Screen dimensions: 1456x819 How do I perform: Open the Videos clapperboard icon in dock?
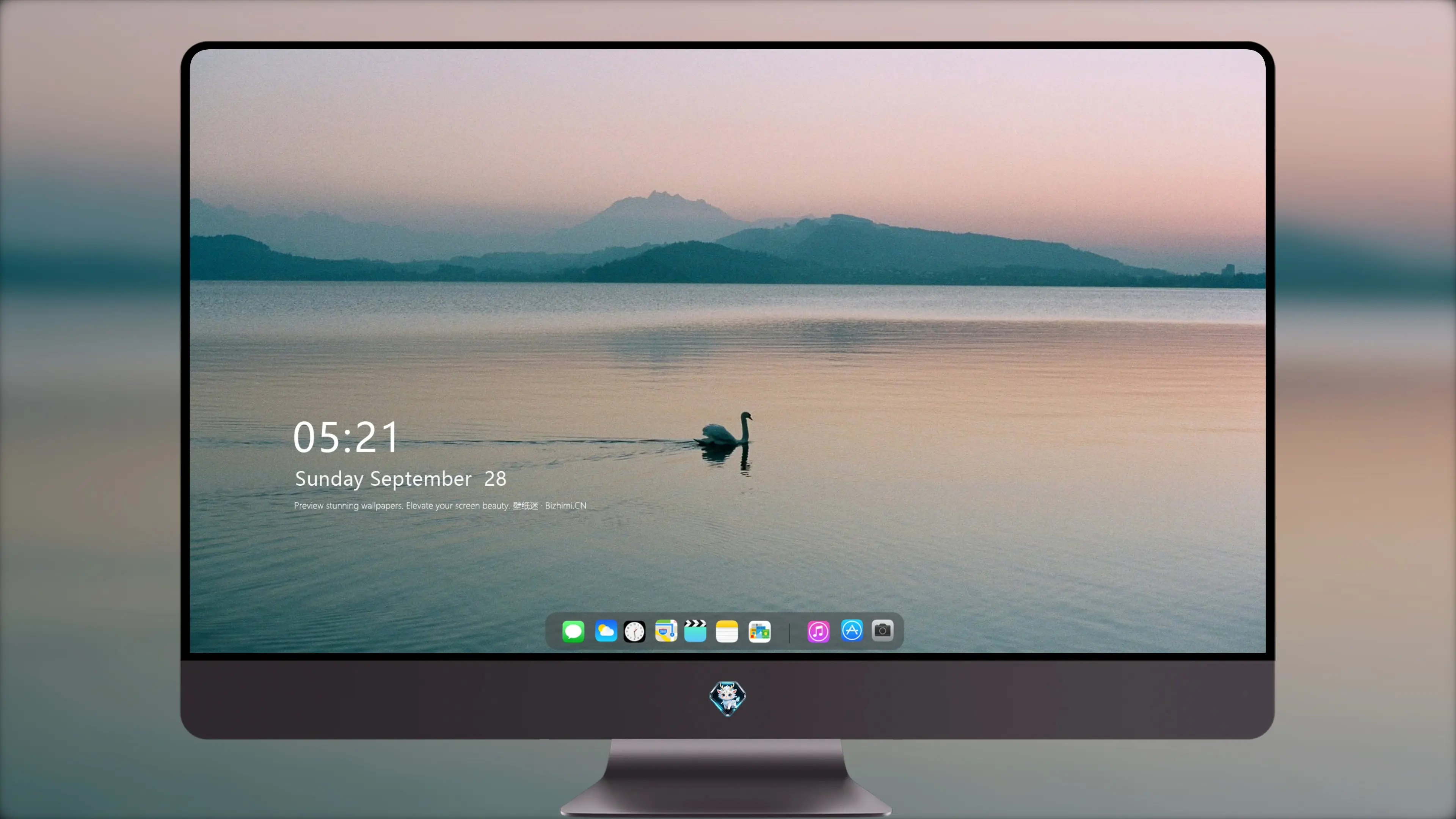[695, 631]
